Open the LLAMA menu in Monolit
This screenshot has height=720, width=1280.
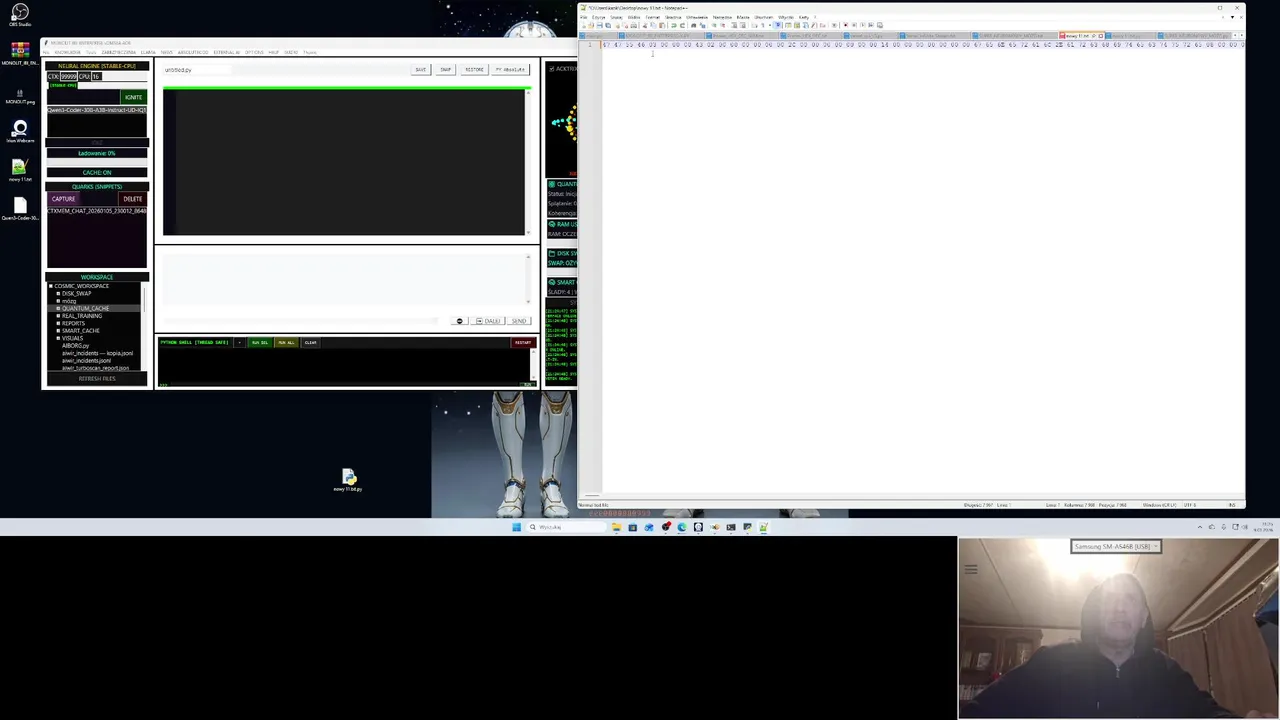point(148,52)
